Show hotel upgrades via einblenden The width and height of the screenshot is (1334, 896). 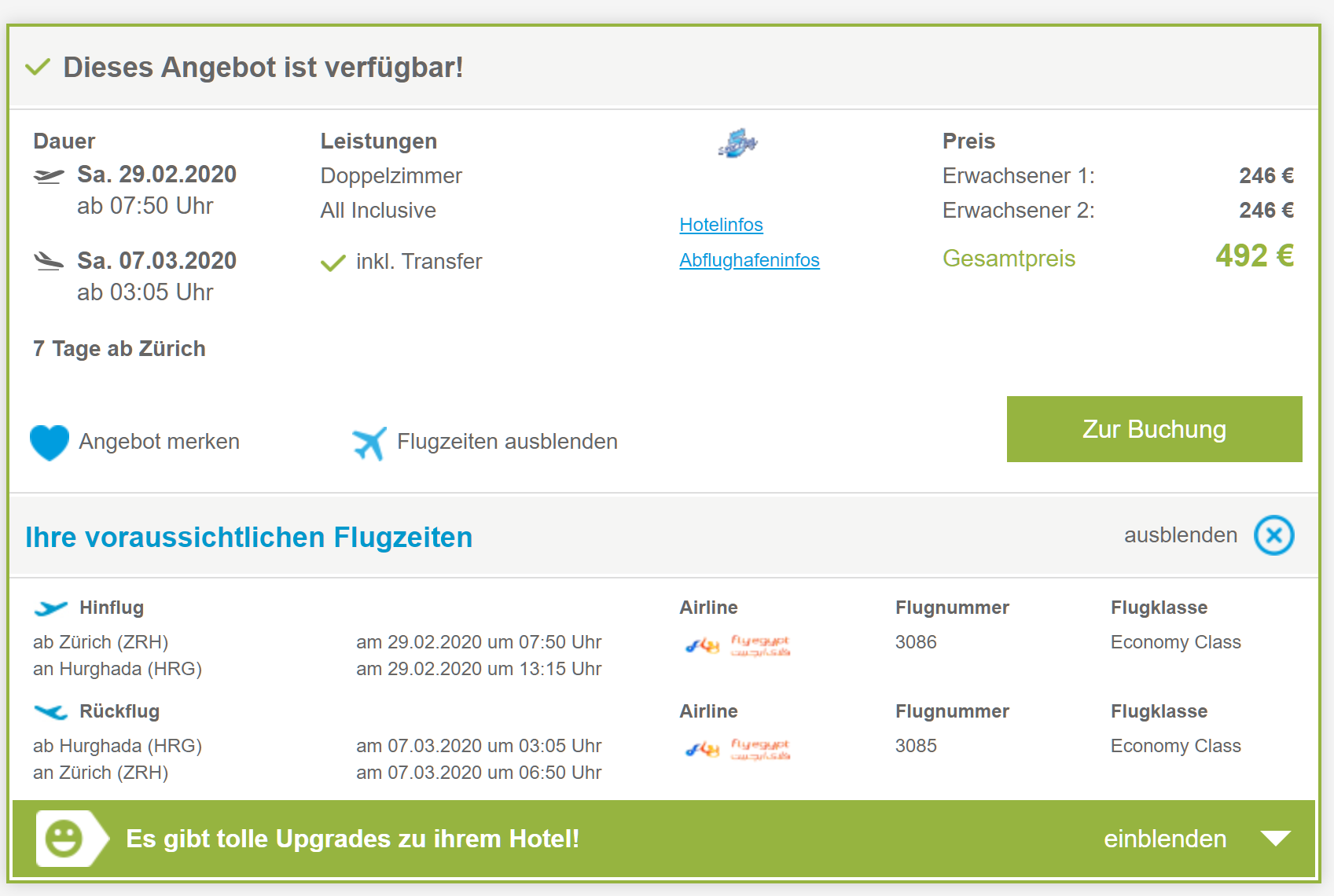pos(1165,839)
